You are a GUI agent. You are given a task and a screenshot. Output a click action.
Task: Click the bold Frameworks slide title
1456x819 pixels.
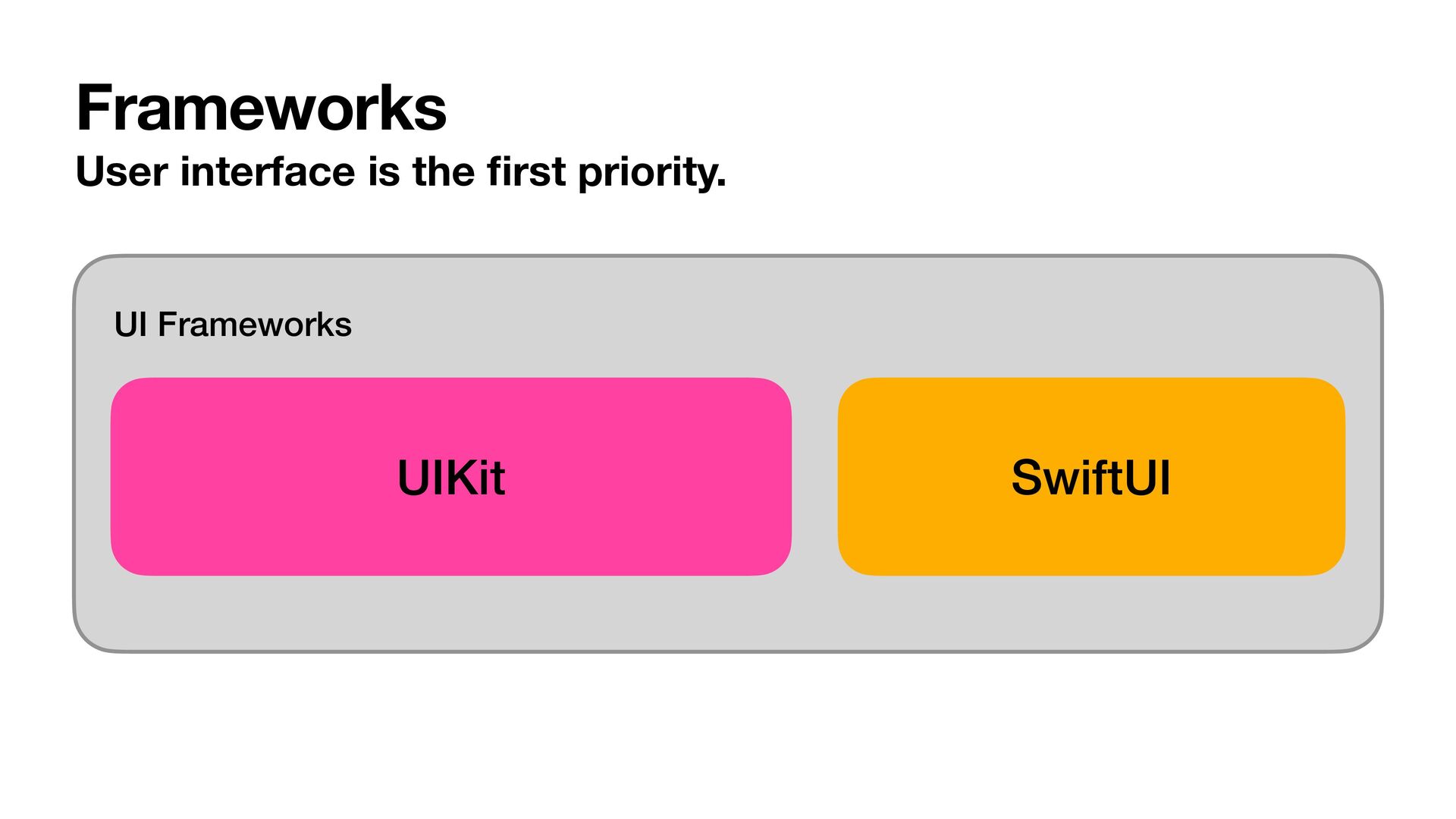261,108
